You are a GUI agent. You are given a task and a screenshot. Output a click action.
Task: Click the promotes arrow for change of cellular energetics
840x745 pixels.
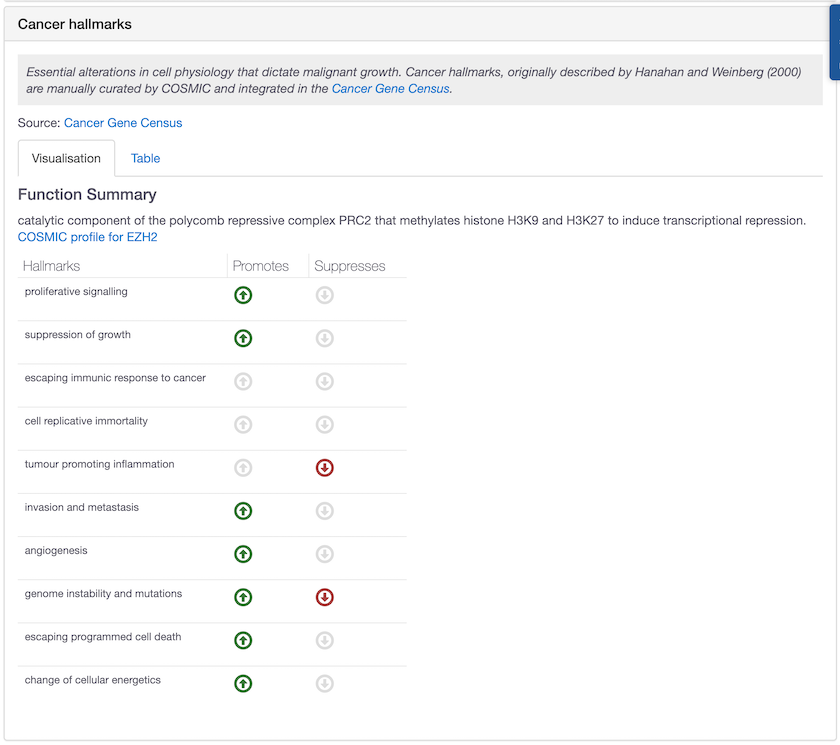click(x=243, y=683)
